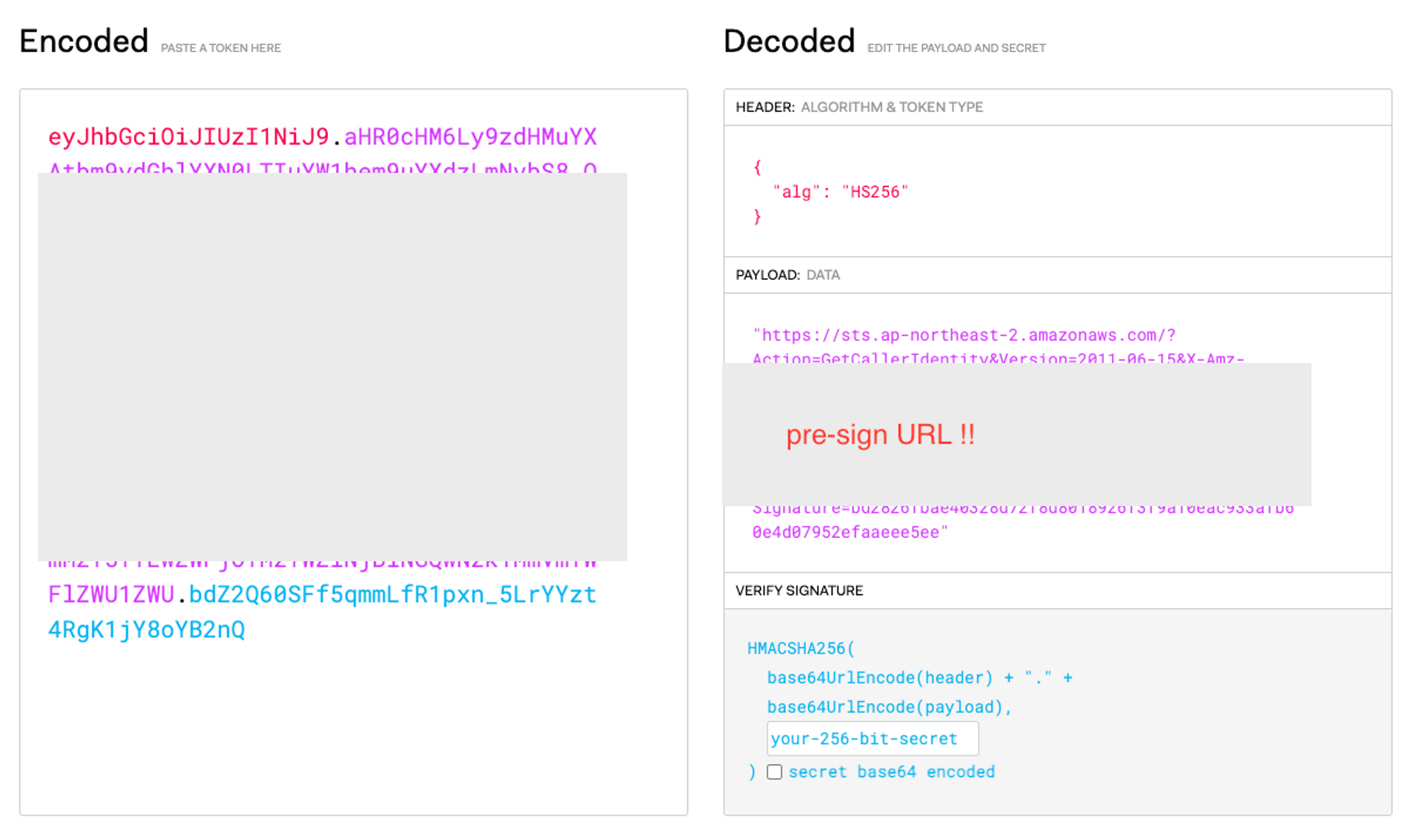Click the sts.ap-northeast-2.amazonaws.com payload URL
Screen dimensions: 1411x840
tap(963, 335)
